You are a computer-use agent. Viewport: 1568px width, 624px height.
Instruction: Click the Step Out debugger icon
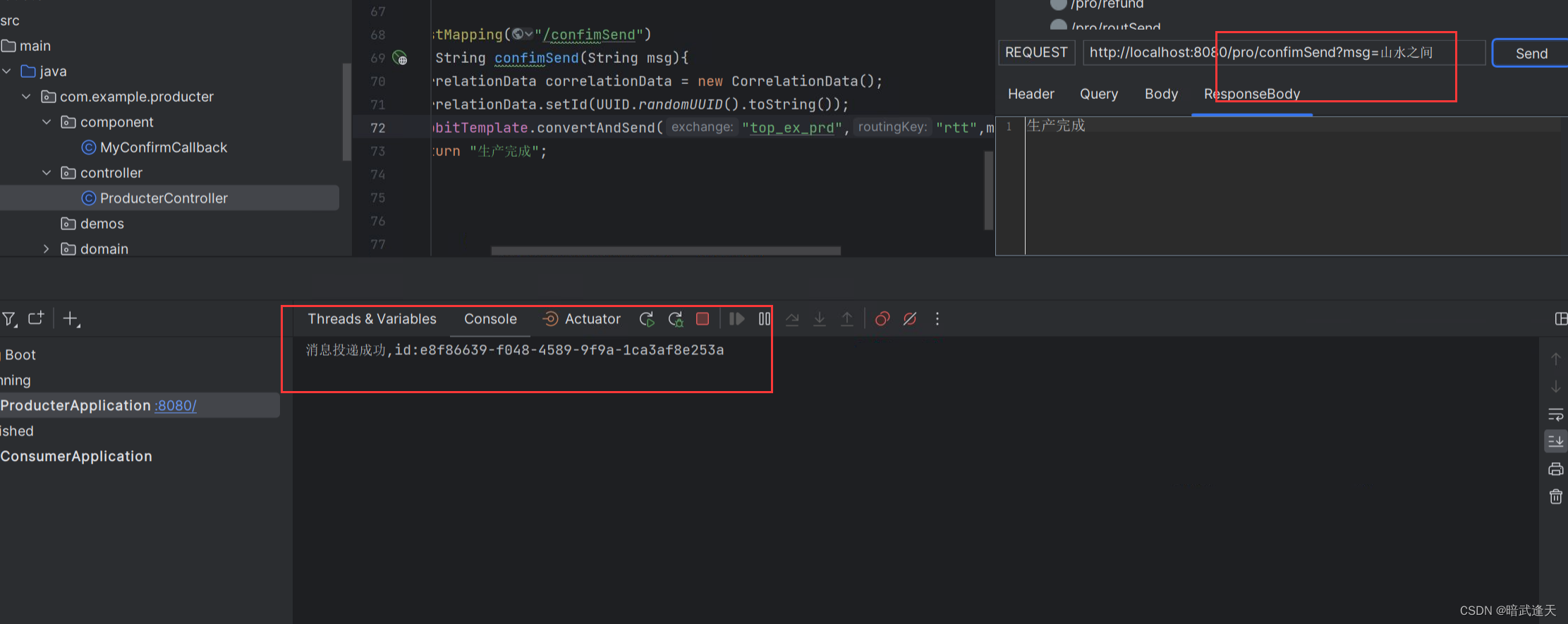[847, 319]
